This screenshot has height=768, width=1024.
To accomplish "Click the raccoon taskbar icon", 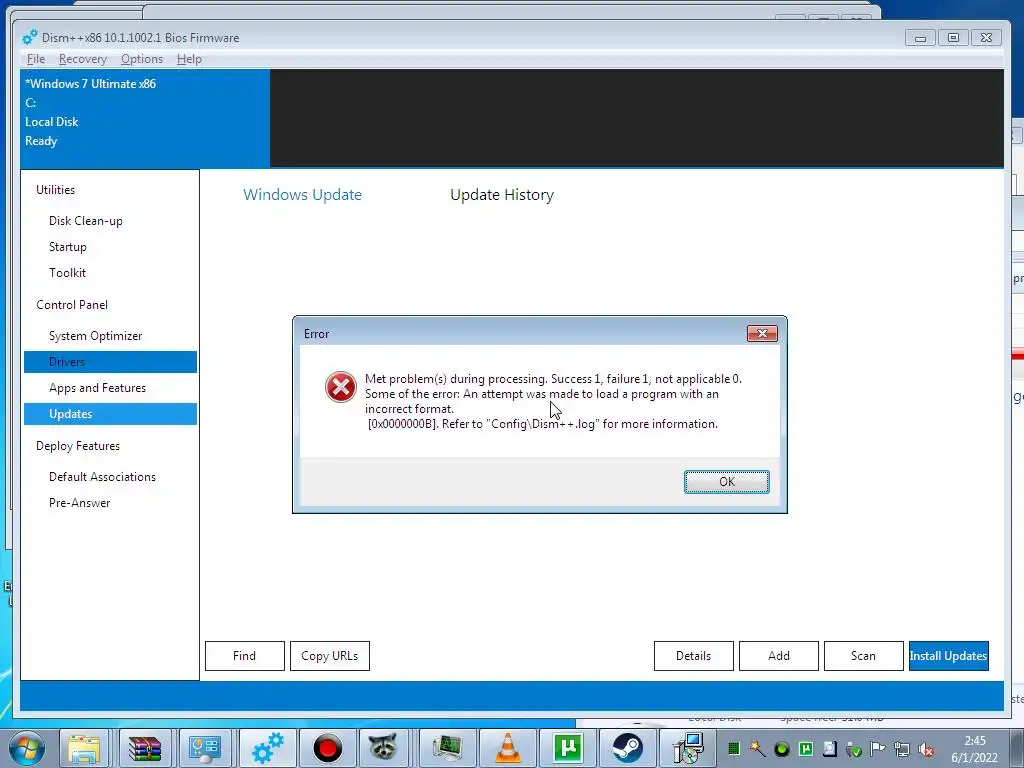I will [x=384, y=748].
